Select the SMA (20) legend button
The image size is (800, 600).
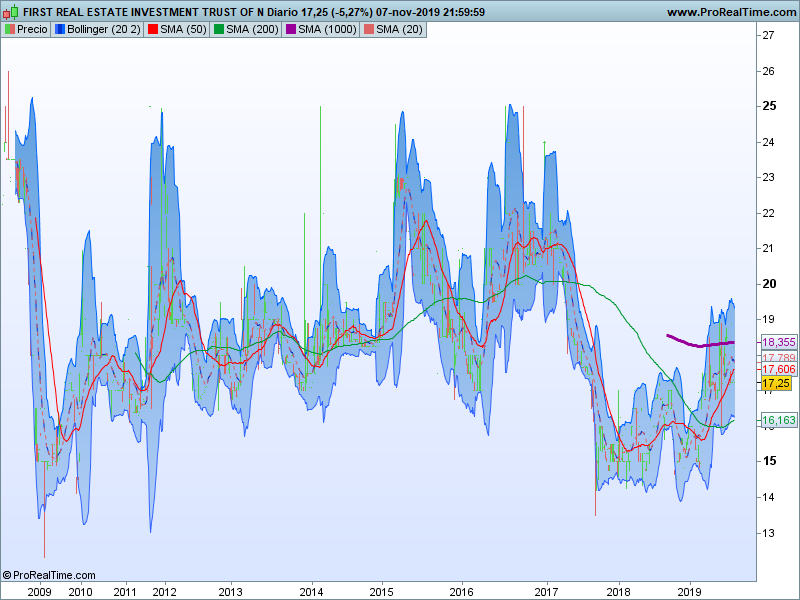point(393,30)
